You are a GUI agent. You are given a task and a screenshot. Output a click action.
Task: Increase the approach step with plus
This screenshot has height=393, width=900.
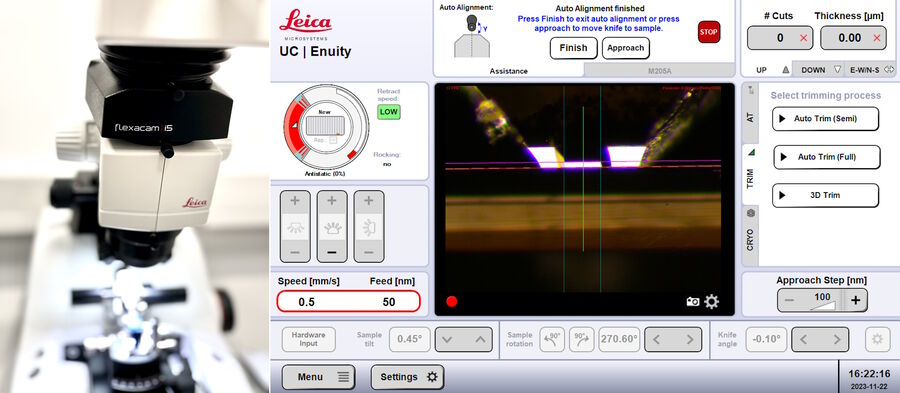tap(855, 300)
